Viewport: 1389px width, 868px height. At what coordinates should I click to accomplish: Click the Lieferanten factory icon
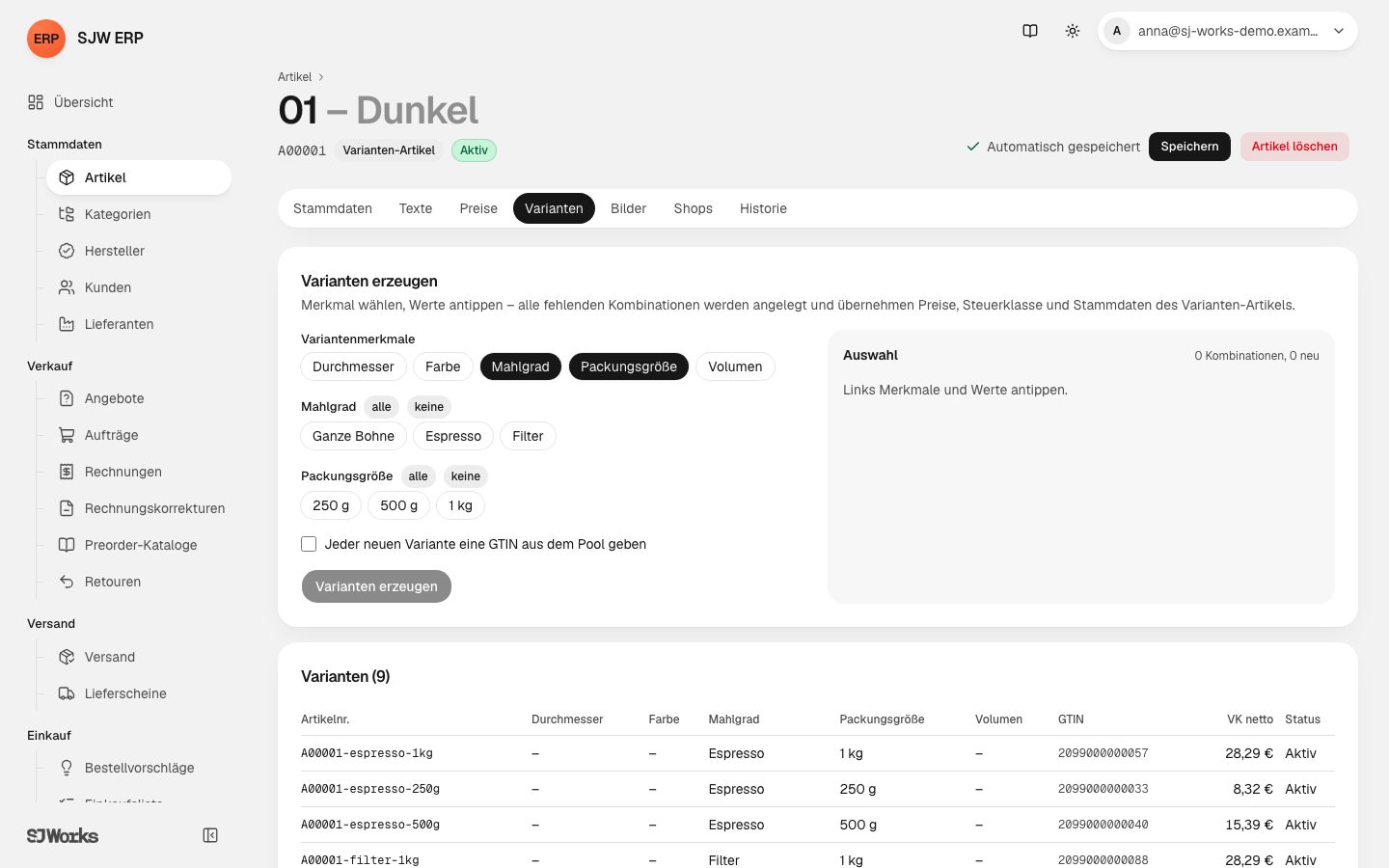(x=67, y=324)
